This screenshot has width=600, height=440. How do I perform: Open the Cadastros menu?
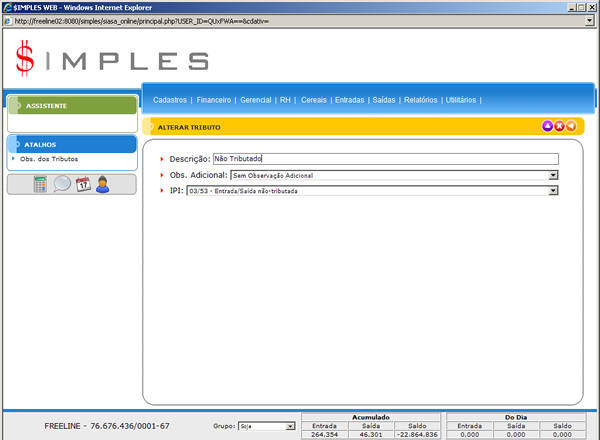pos(171,100)
